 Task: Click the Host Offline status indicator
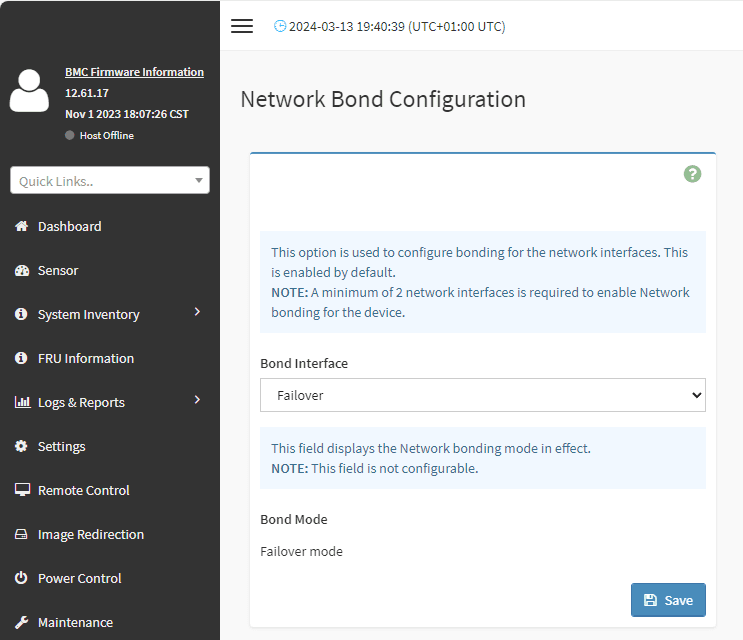[x=100, y=135]
